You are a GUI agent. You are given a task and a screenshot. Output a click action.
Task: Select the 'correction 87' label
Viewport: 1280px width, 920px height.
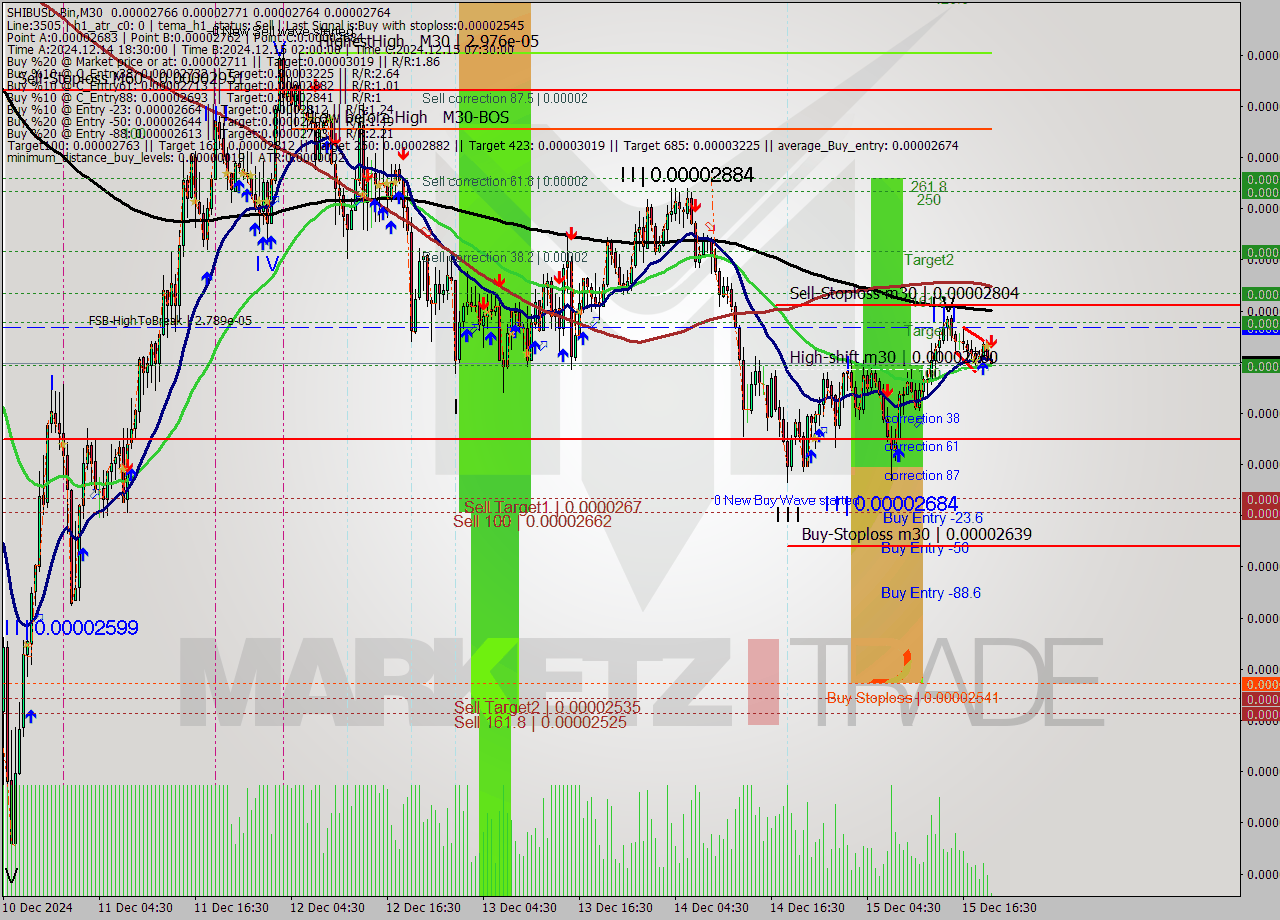click(x=922, y=476)
